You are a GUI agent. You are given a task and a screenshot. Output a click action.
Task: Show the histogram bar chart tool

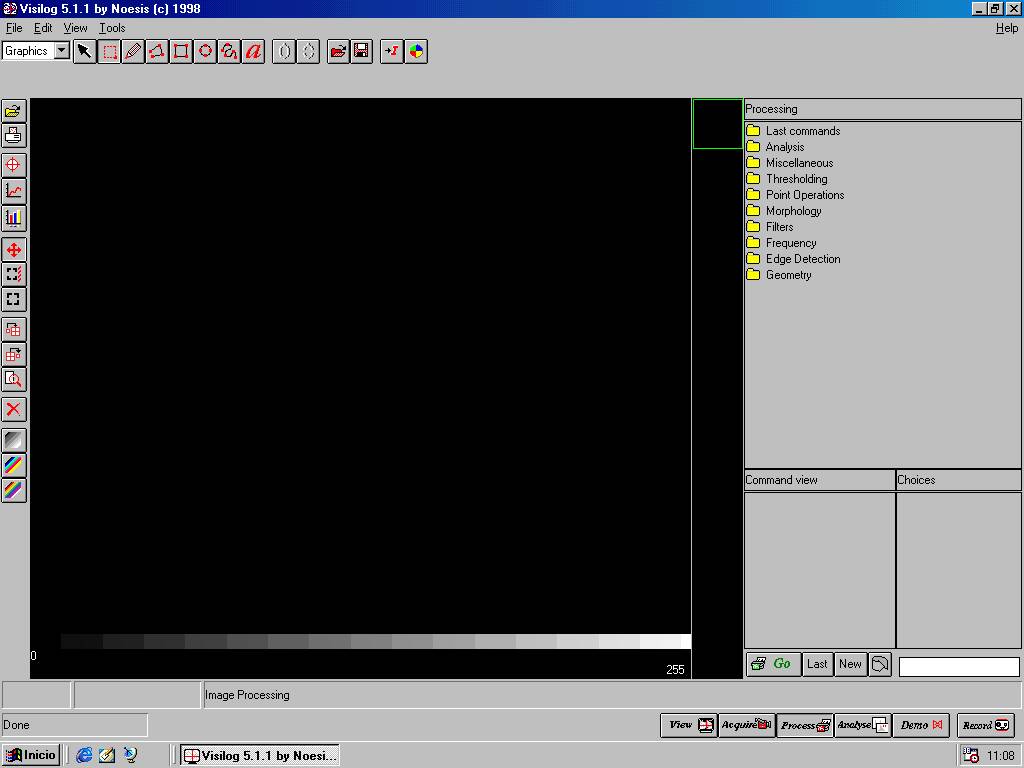coord(14,217)
